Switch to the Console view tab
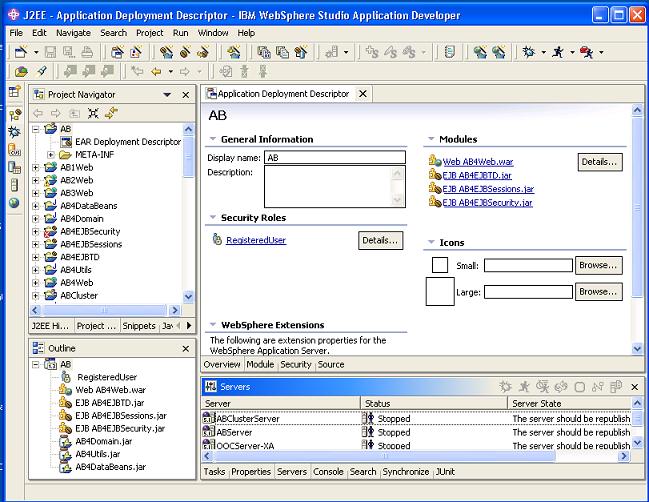This screenshot has height=502, width=649. pos(328,471)
